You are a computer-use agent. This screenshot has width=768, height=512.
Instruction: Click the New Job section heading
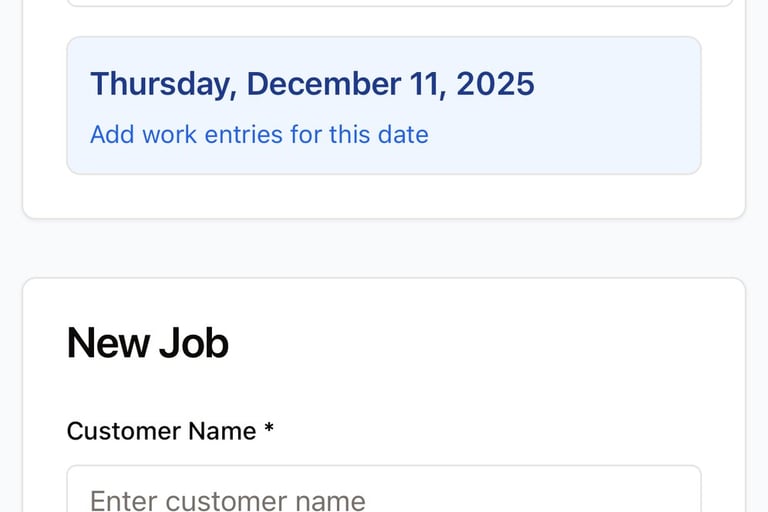pyautogui.click(x=147, y=343)
